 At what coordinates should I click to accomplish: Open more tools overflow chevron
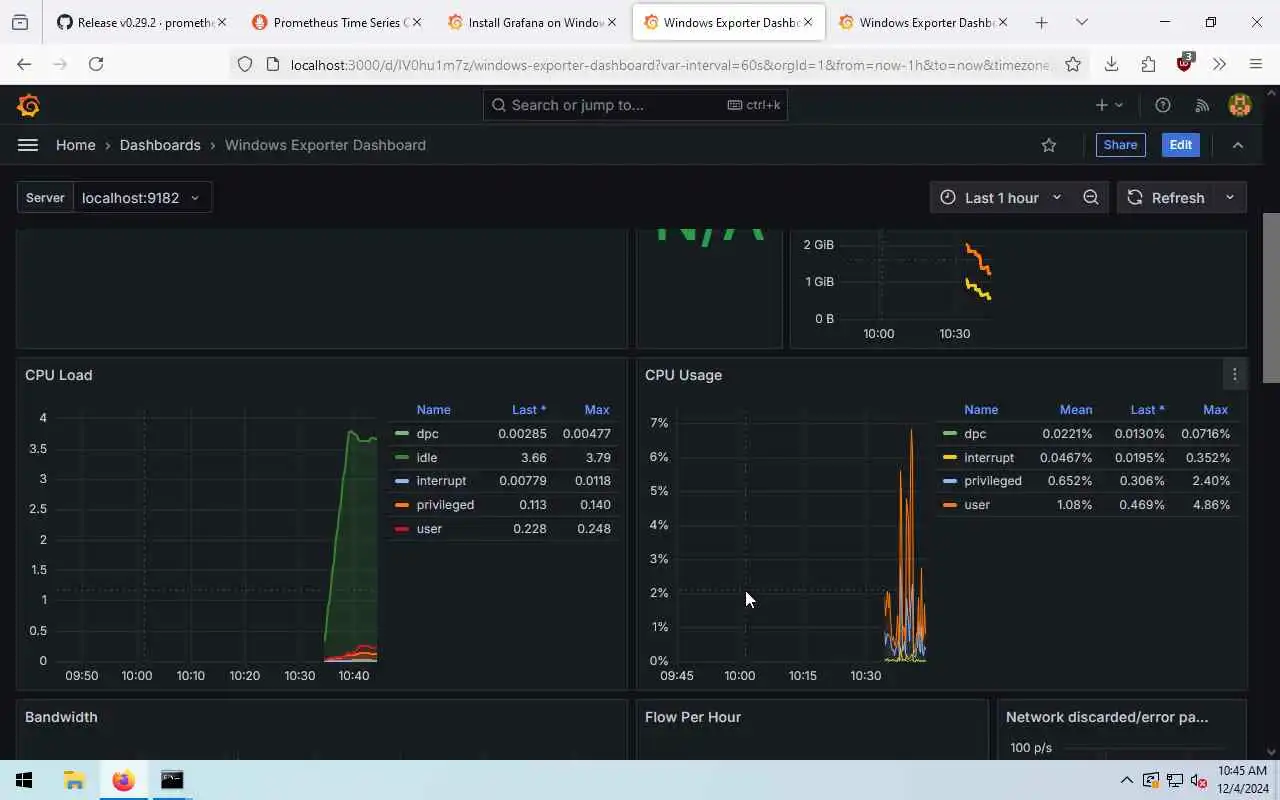(x=1220, y=64)
